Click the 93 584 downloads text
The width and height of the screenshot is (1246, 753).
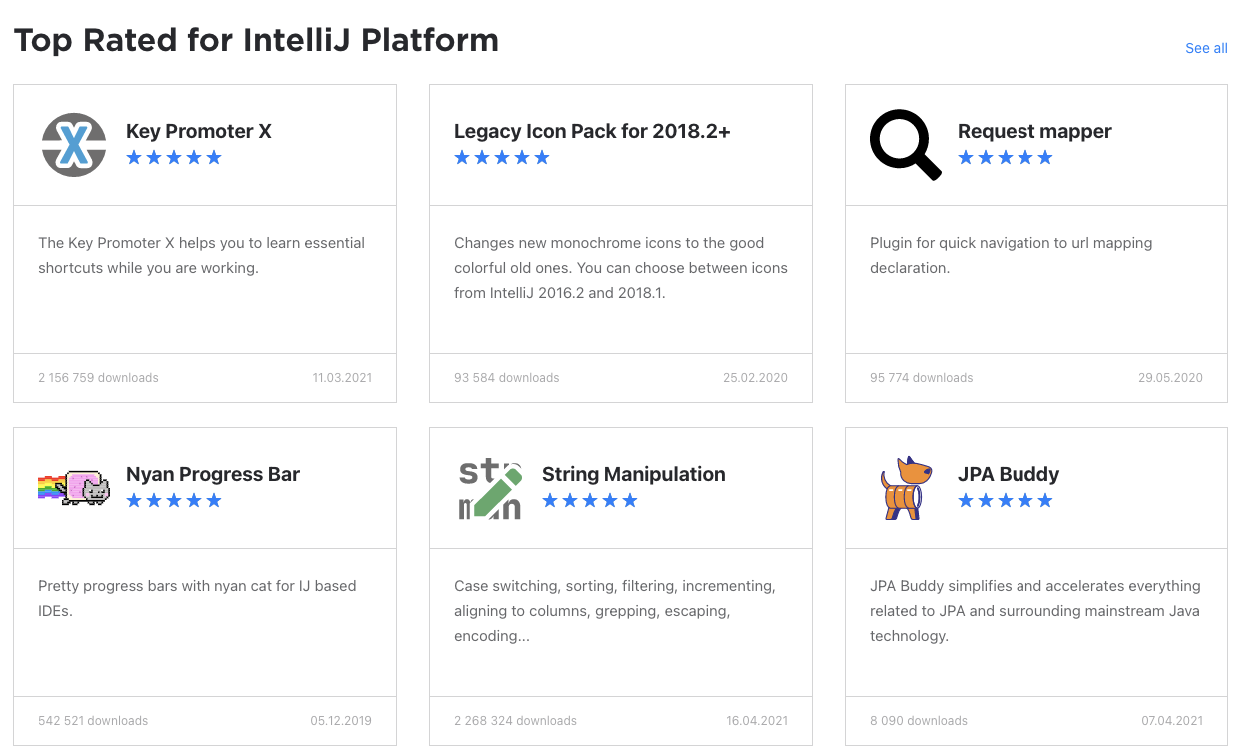[507, 378]
